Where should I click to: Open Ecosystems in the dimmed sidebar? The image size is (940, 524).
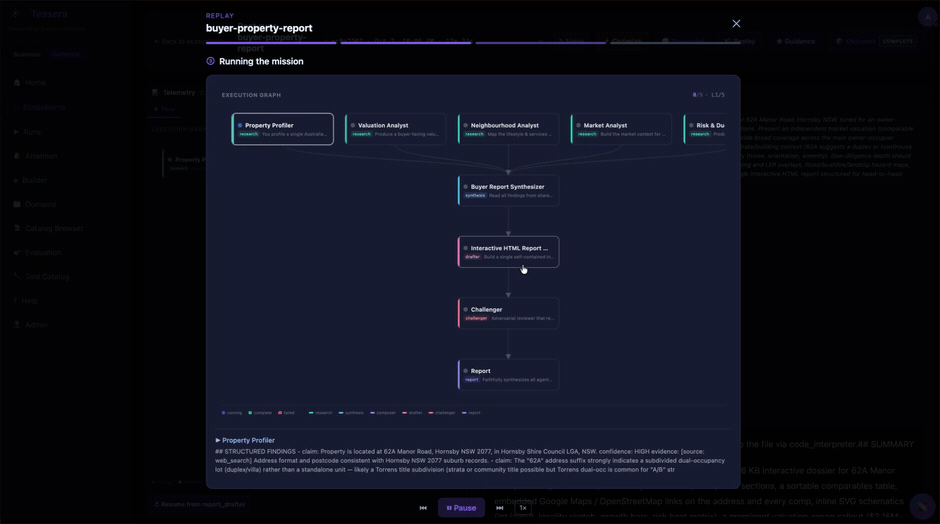pyautogui.click(x=44, y=107)
